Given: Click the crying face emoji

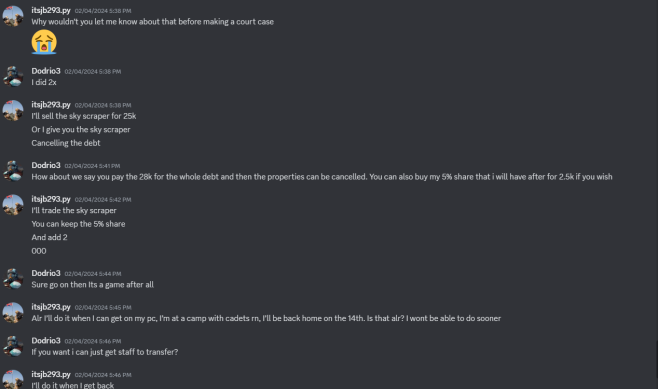Looking at the screenshot, I should 44,42.
